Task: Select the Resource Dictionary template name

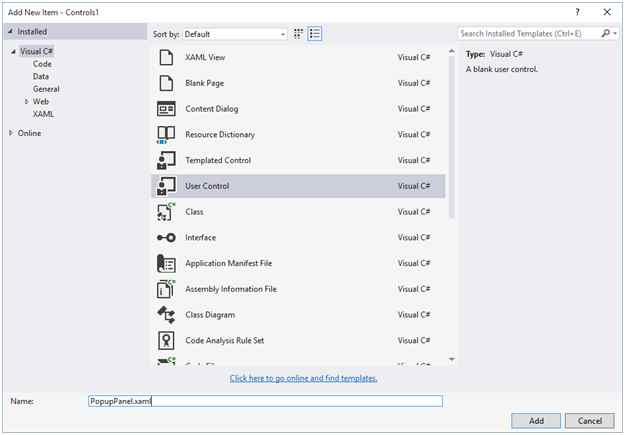Action: point(220,135)
